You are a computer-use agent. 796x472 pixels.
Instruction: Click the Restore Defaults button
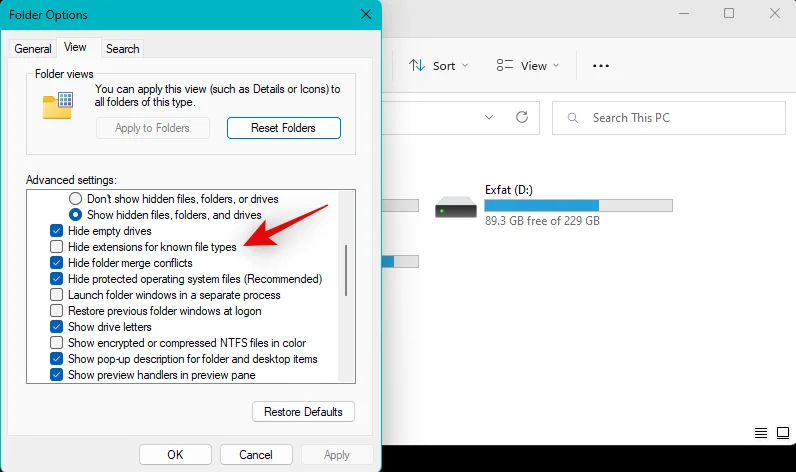303,412
